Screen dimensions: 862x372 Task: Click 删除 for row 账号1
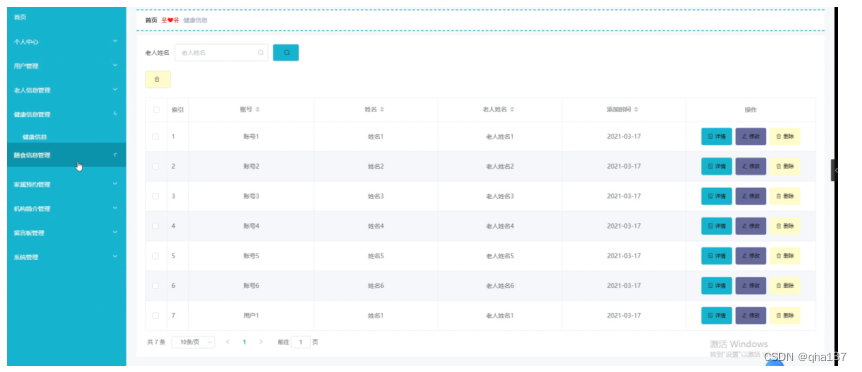[784, 136]
